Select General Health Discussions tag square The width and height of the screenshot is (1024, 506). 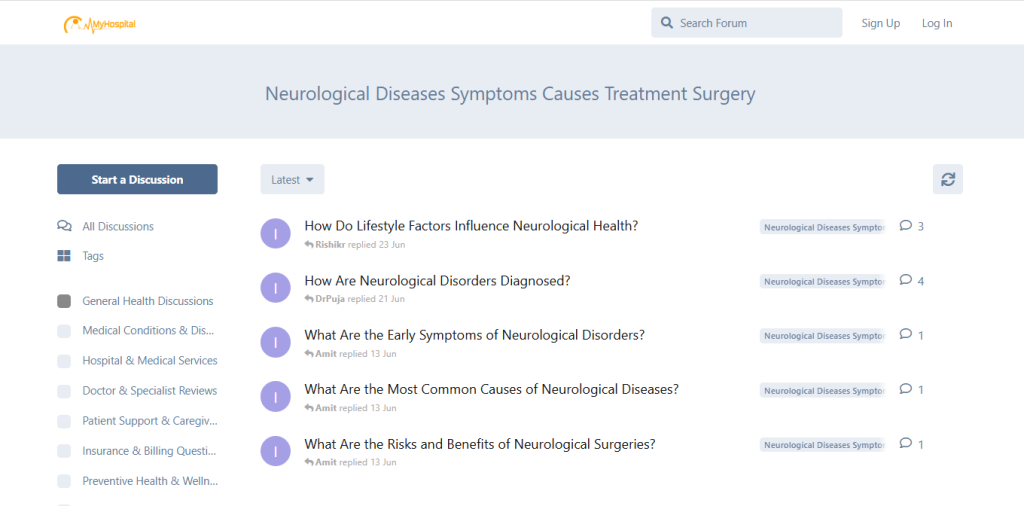pyautogui.click(x=64, y=301)
